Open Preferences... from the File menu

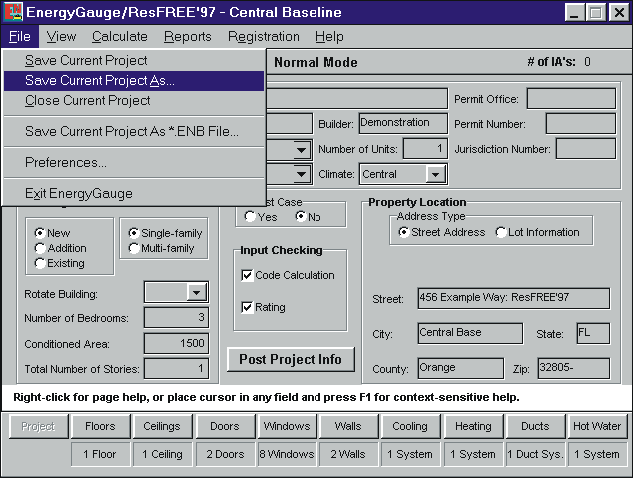tap(134, 162)
